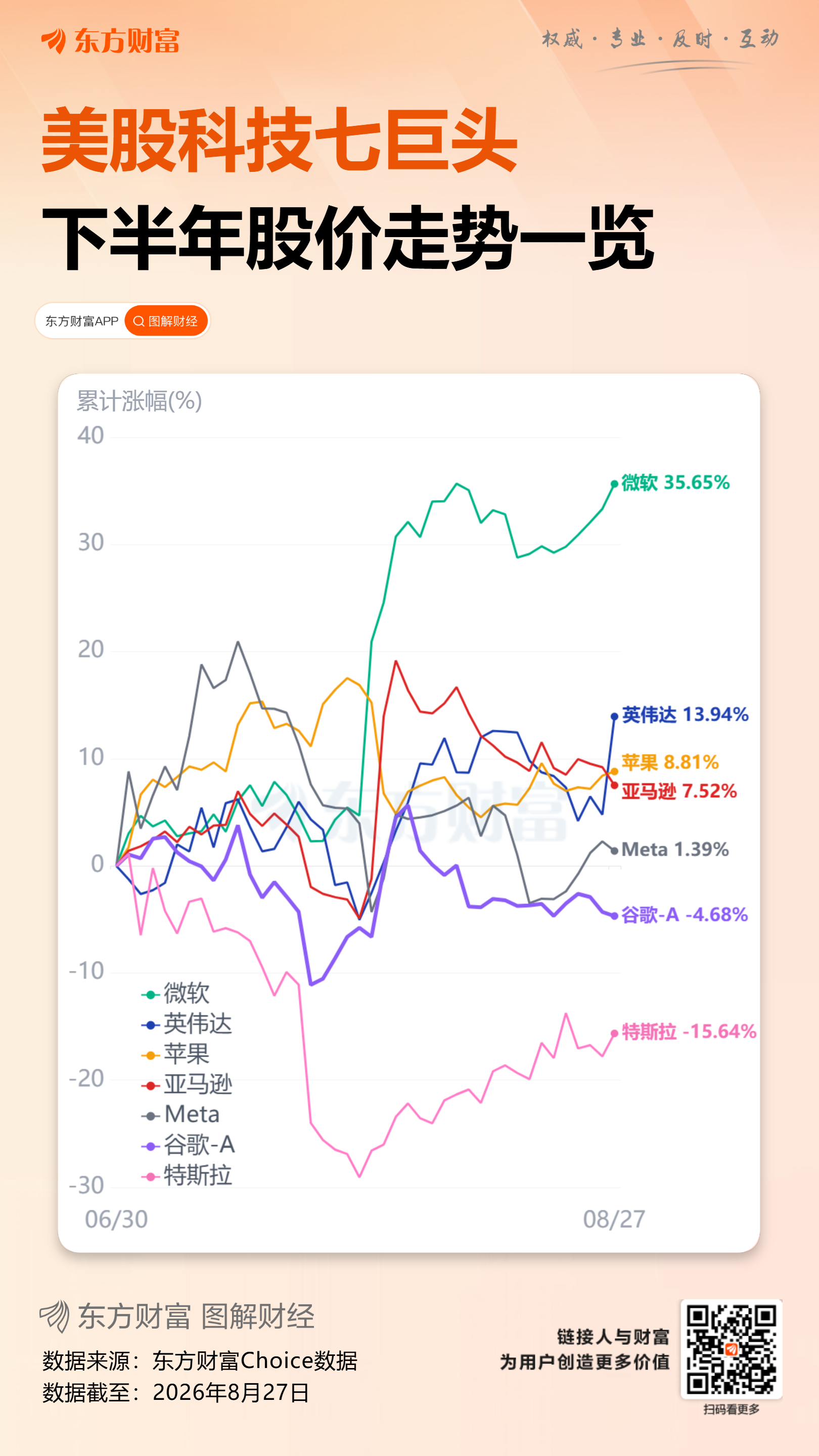Image resolution: width=819 pixels, height=1456 pixels.
Task: Click the 英伟达 13.94% end point
Action: [x=614, y=716]
